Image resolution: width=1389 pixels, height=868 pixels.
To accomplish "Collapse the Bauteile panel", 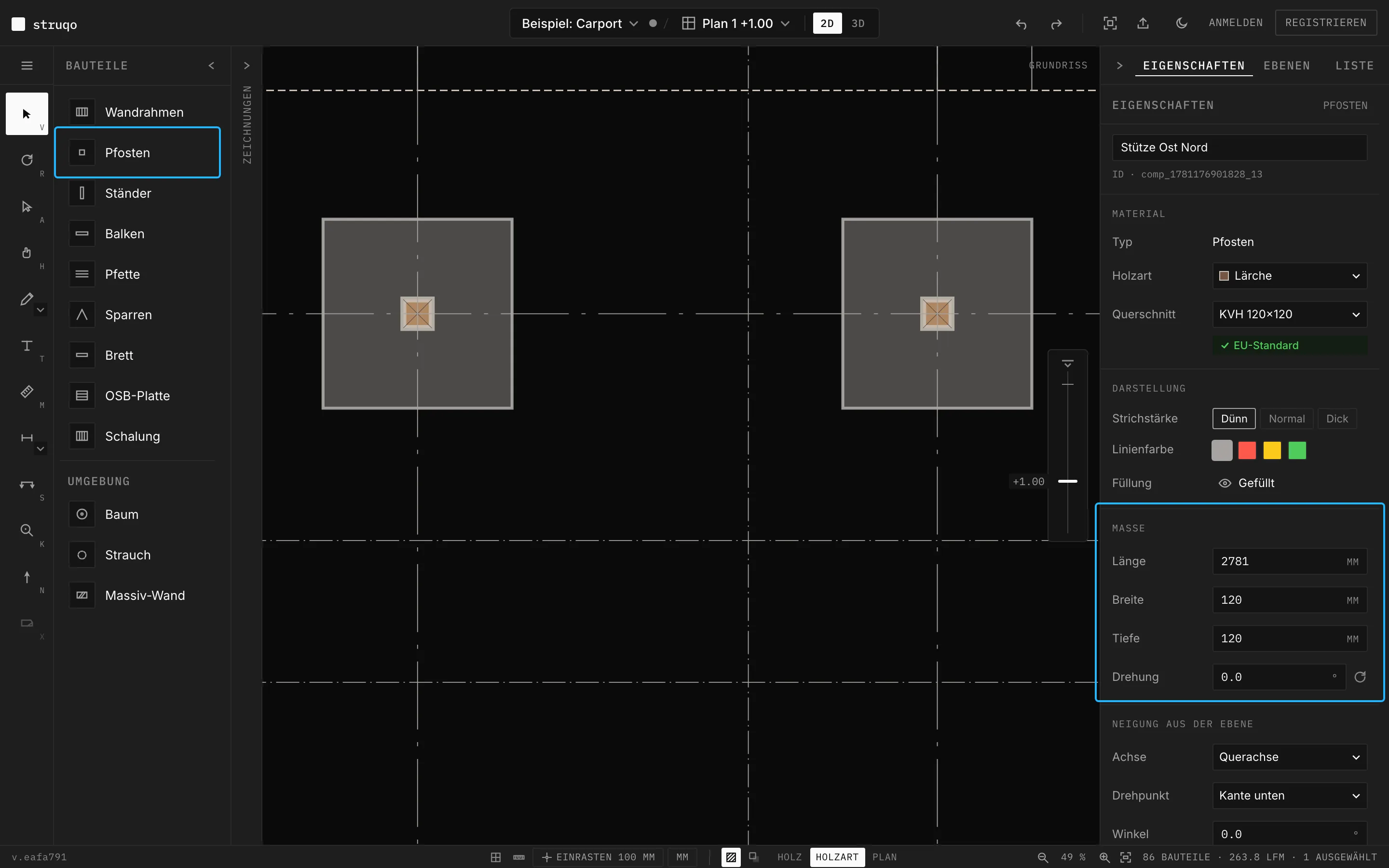I will (x=211, y=66).
